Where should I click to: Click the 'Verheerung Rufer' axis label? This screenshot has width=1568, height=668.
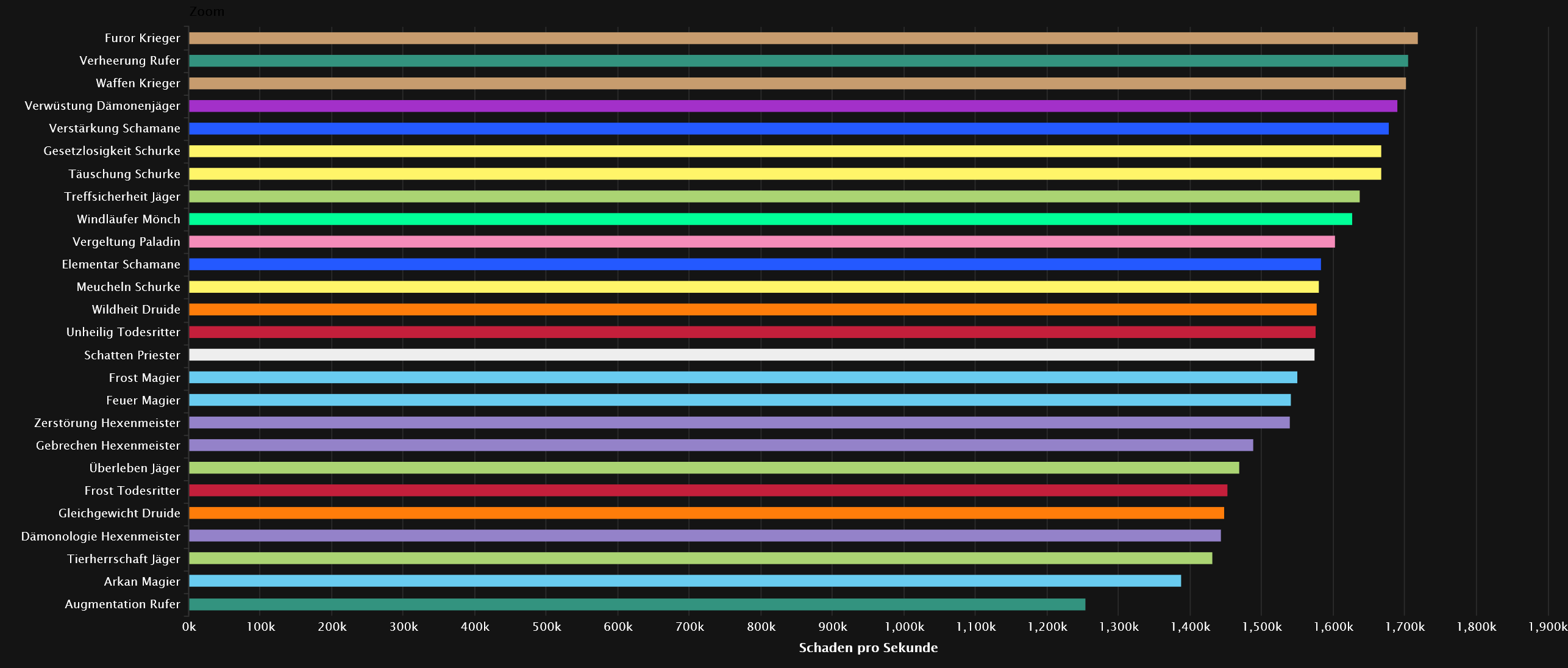130,61
